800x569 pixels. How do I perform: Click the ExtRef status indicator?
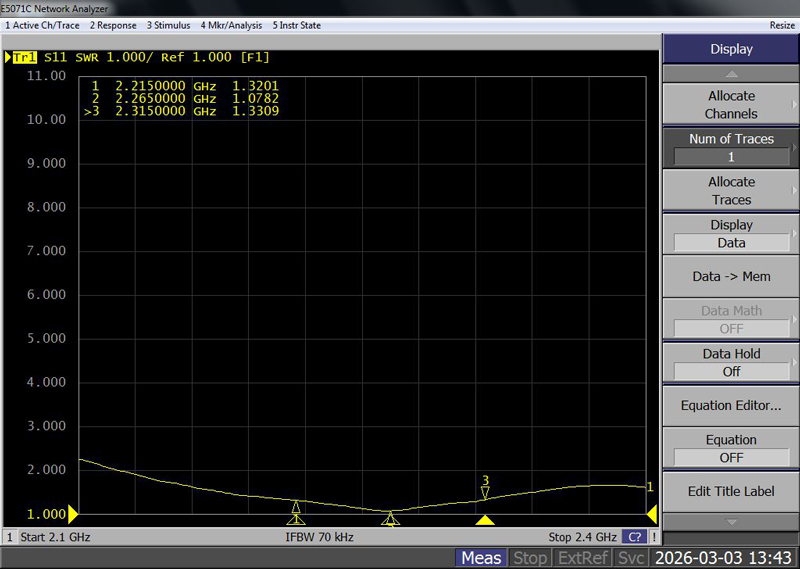point(581,558)
